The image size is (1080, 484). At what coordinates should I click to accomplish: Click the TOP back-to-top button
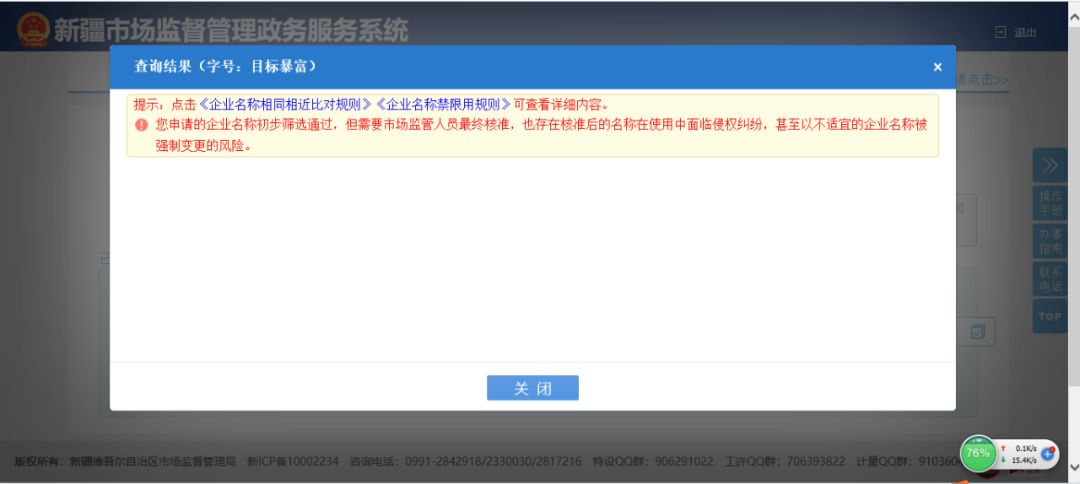pos(1049,316)
